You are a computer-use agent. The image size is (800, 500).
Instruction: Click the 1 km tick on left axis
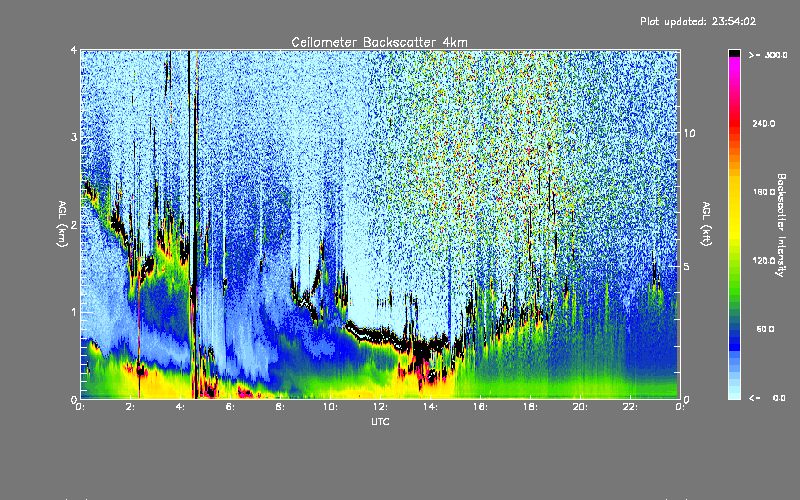[74, 312]
